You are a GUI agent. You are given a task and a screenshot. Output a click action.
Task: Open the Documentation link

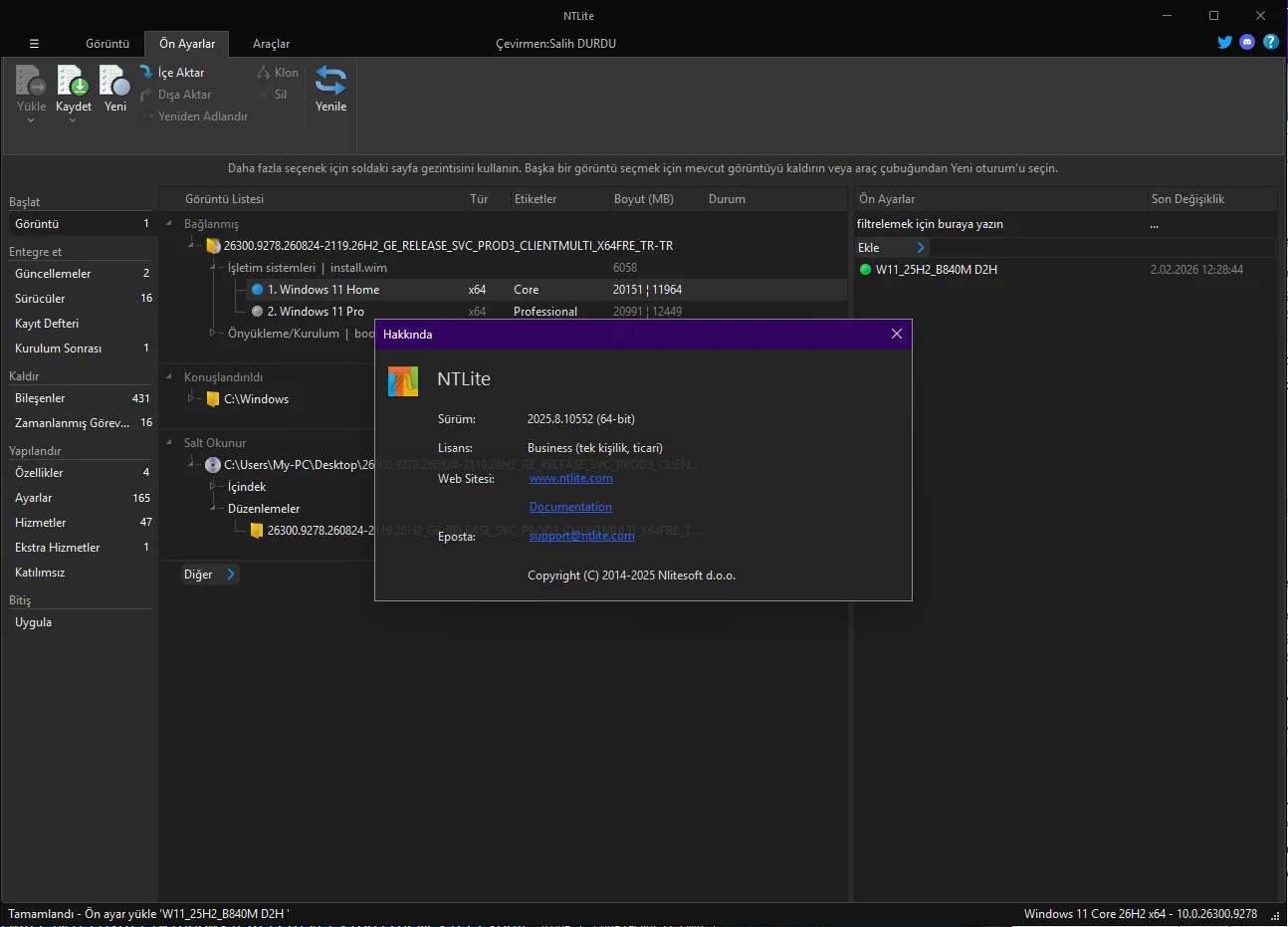[570, 507]
